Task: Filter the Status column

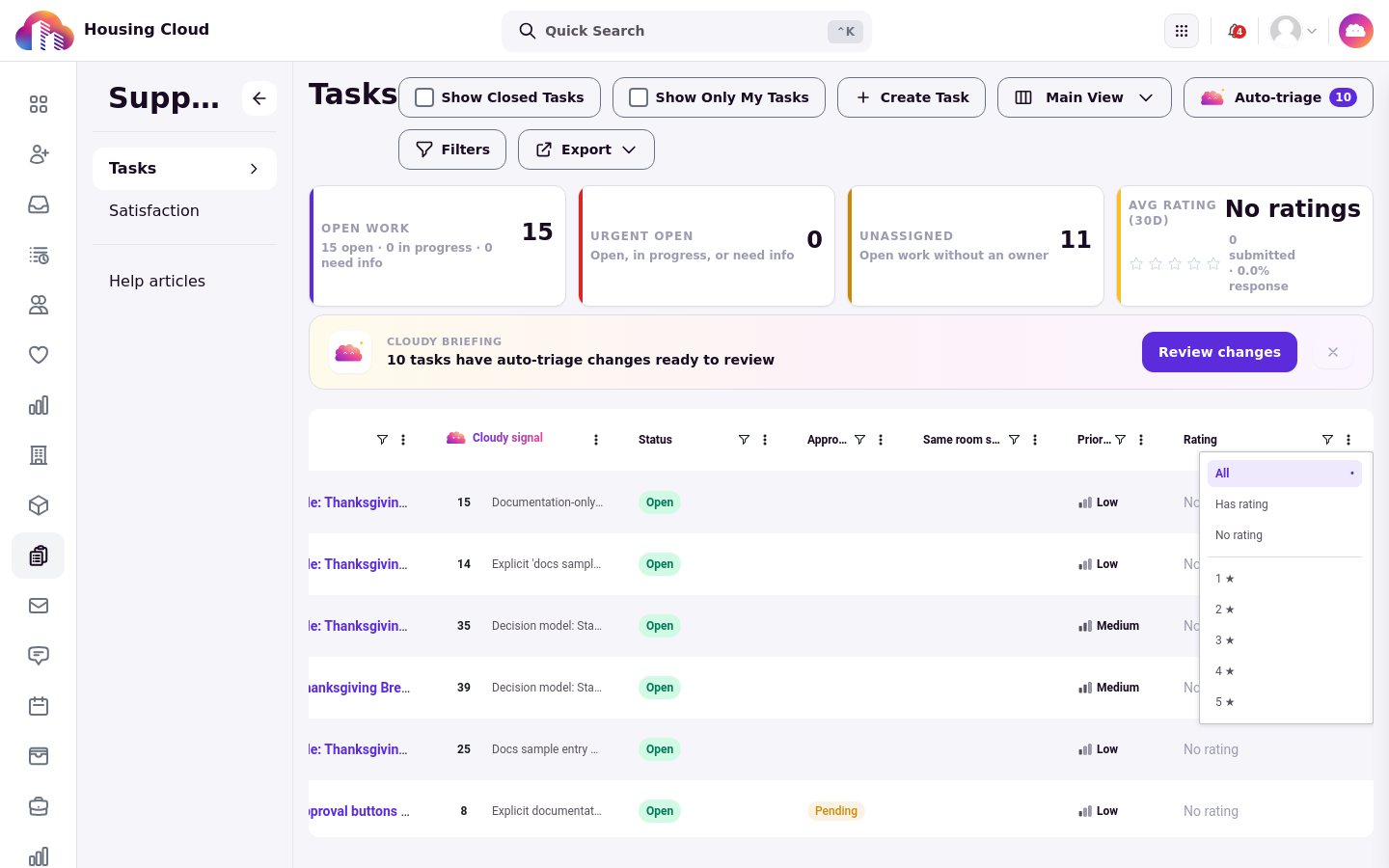Action: [744, 440]
